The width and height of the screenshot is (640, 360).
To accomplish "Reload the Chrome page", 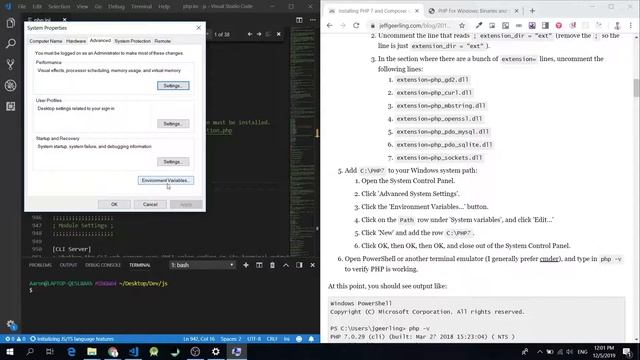I will (356, 25).
